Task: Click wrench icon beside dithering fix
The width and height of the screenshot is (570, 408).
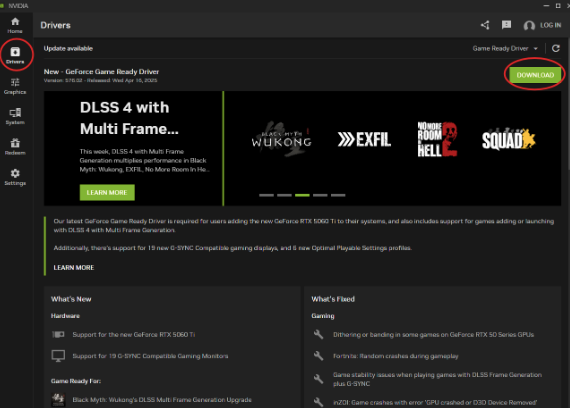Action: tap(318, 334)
